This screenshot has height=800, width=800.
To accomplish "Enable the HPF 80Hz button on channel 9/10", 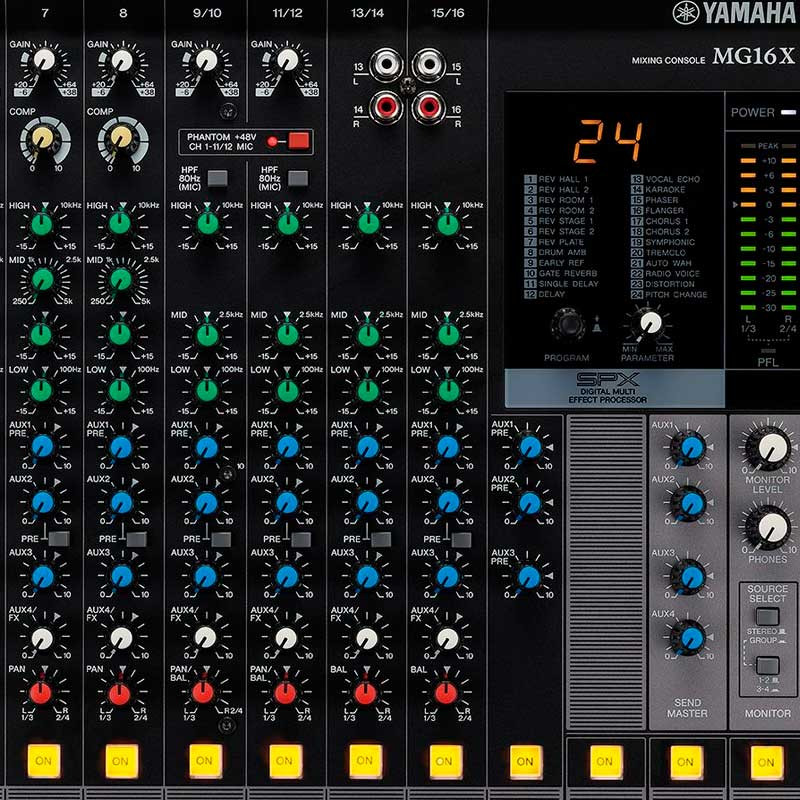I will point(218,179).
